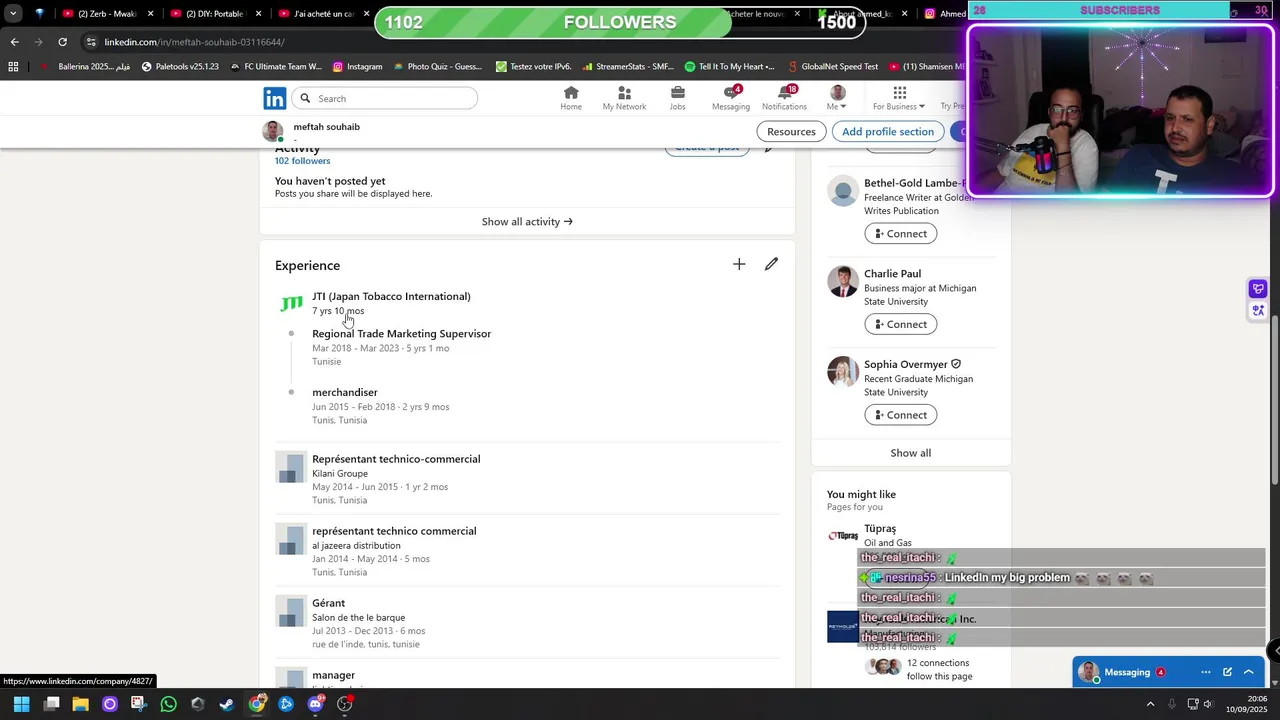Expand Messaging panel with chevron
The height and width of the screenshot is (720, 1280).
1249,672
